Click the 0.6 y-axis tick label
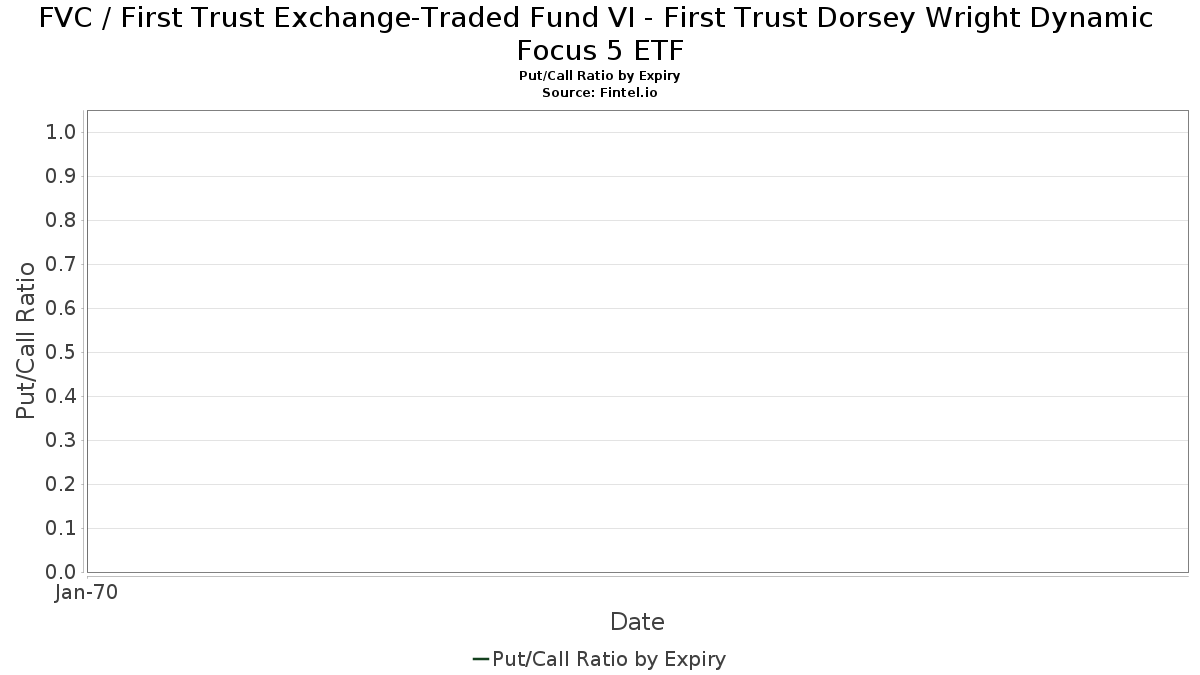The width and height of the screenshot is (1200, 675). pos(61,308)
